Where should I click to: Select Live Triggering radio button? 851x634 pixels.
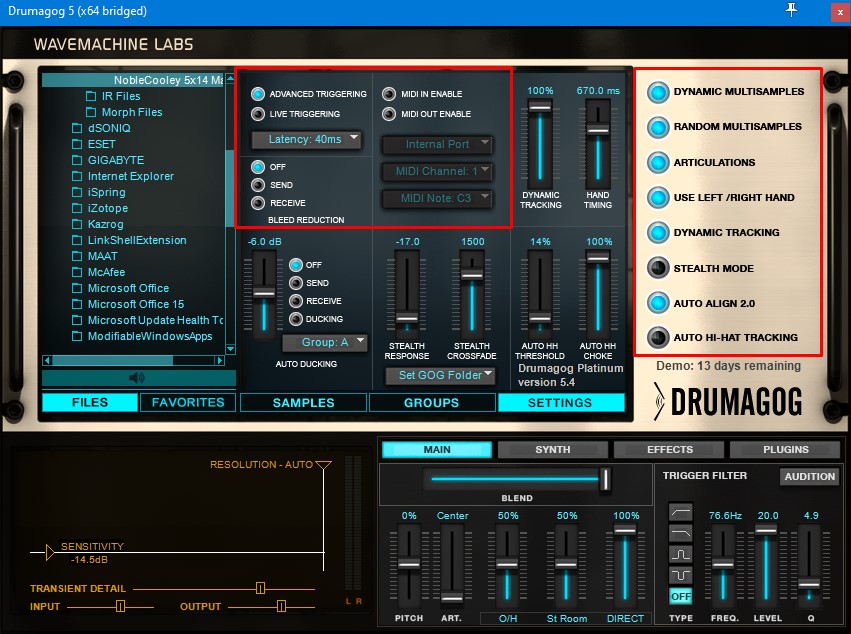point(258,114)
